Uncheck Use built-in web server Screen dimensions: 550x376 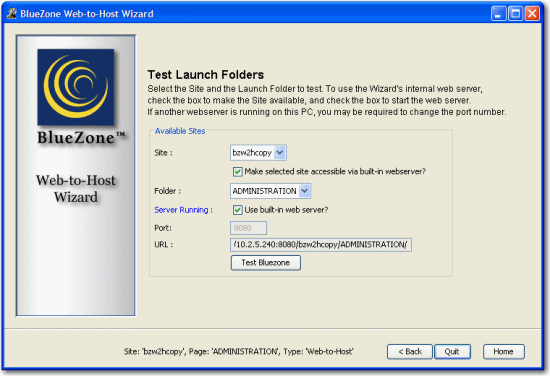[x=237, y=210]
